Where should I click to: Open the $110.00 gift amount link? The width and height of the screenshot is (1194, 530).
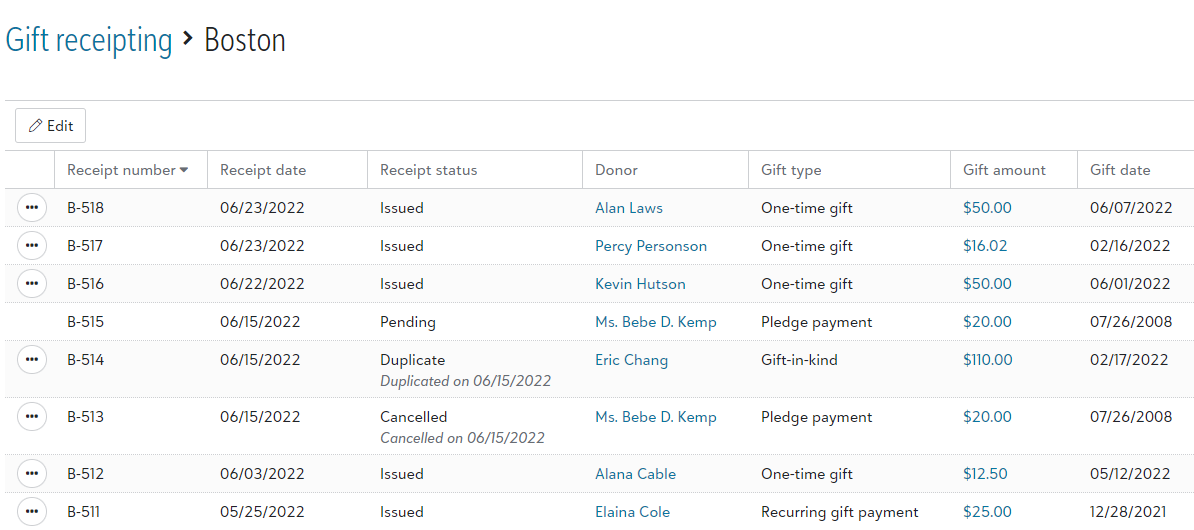[988, 360]
